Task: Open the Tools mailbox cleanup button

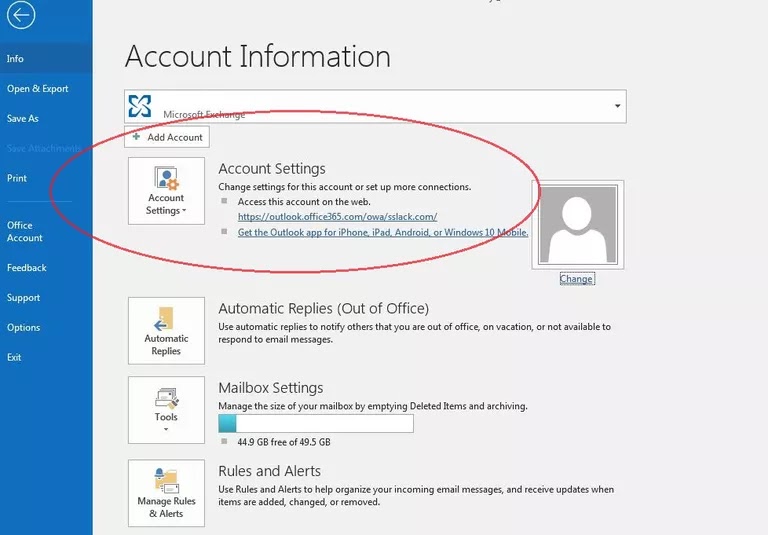Action: click(x=167, y=410)
